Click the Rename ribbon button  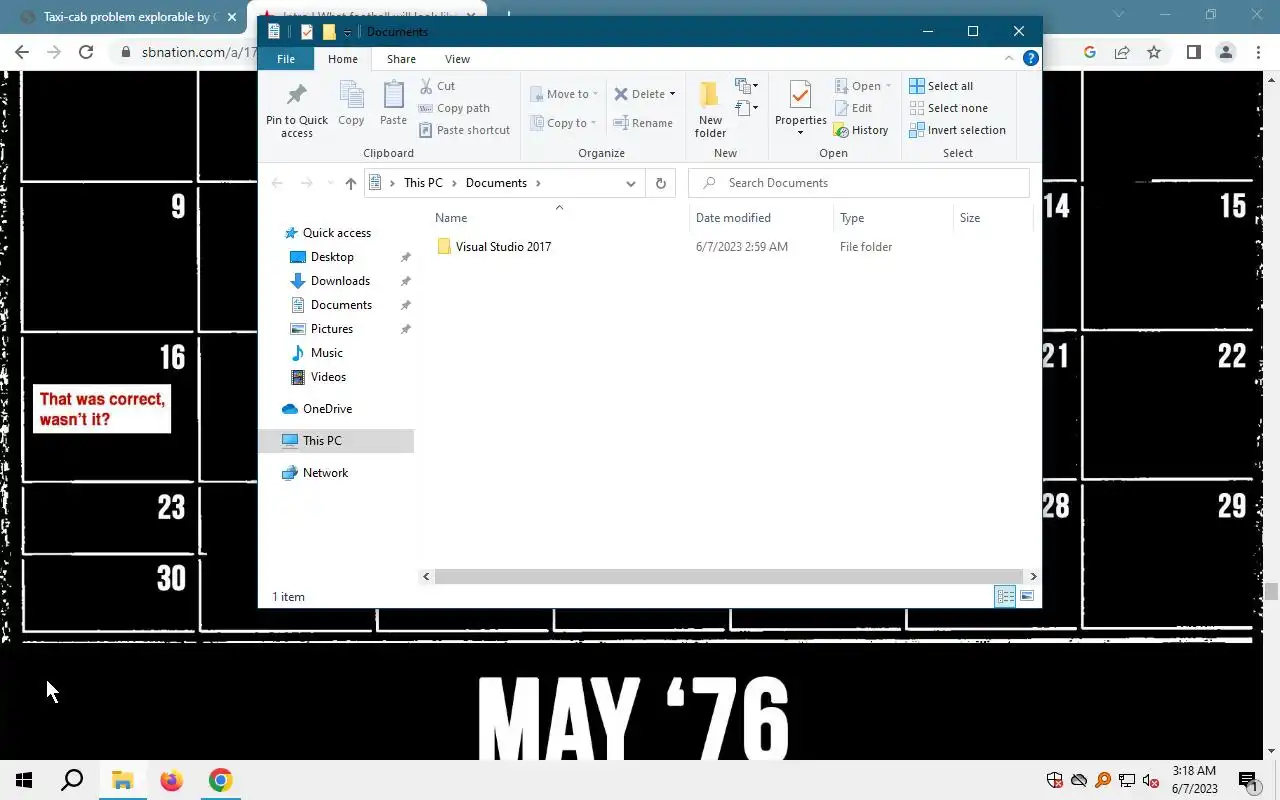pyautogui.click(x=643, y=123)
